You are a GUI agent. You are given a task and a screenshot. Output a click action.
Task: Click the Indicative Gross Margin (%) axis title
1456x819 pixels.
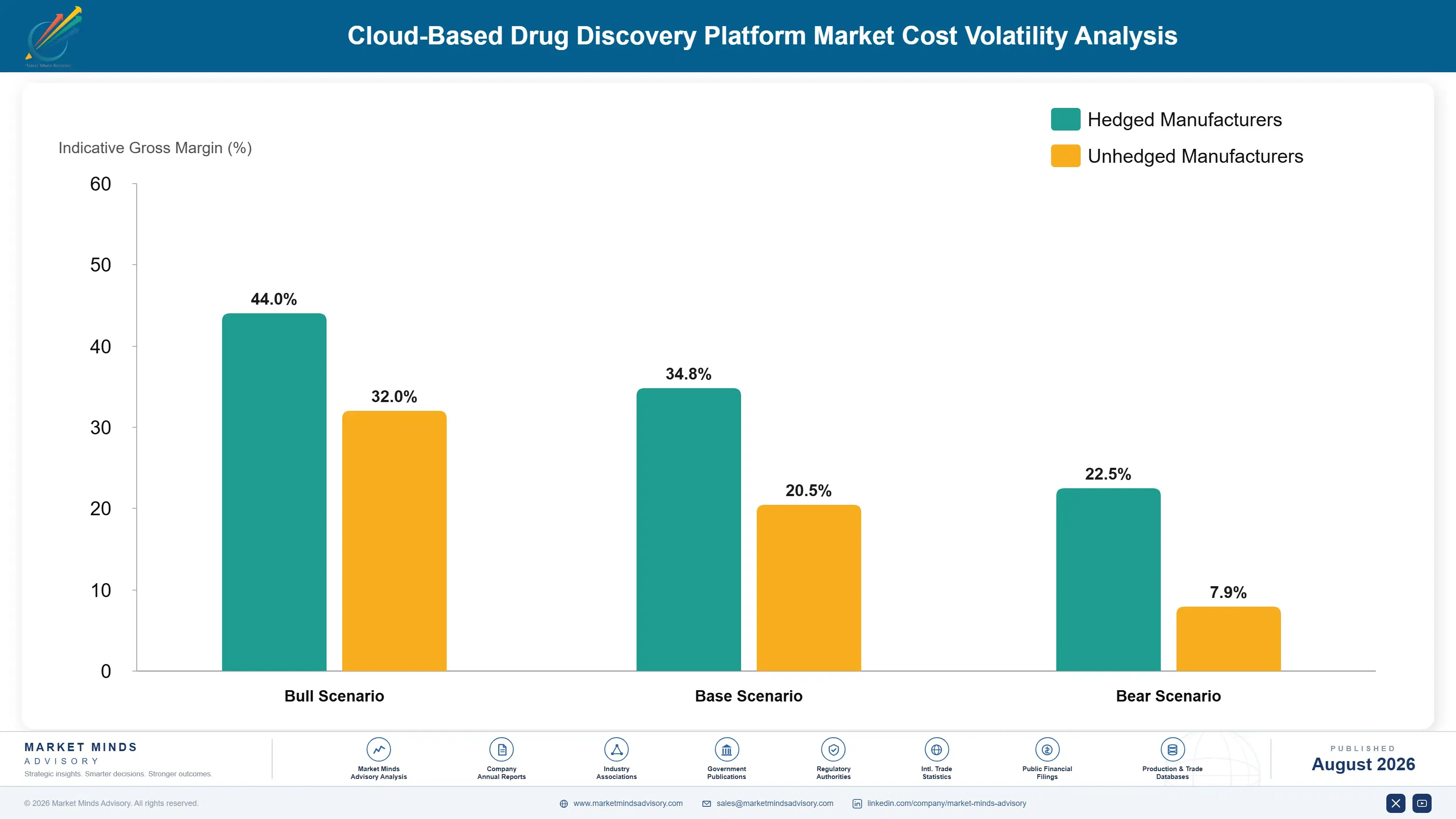click(x=155, y=148)
